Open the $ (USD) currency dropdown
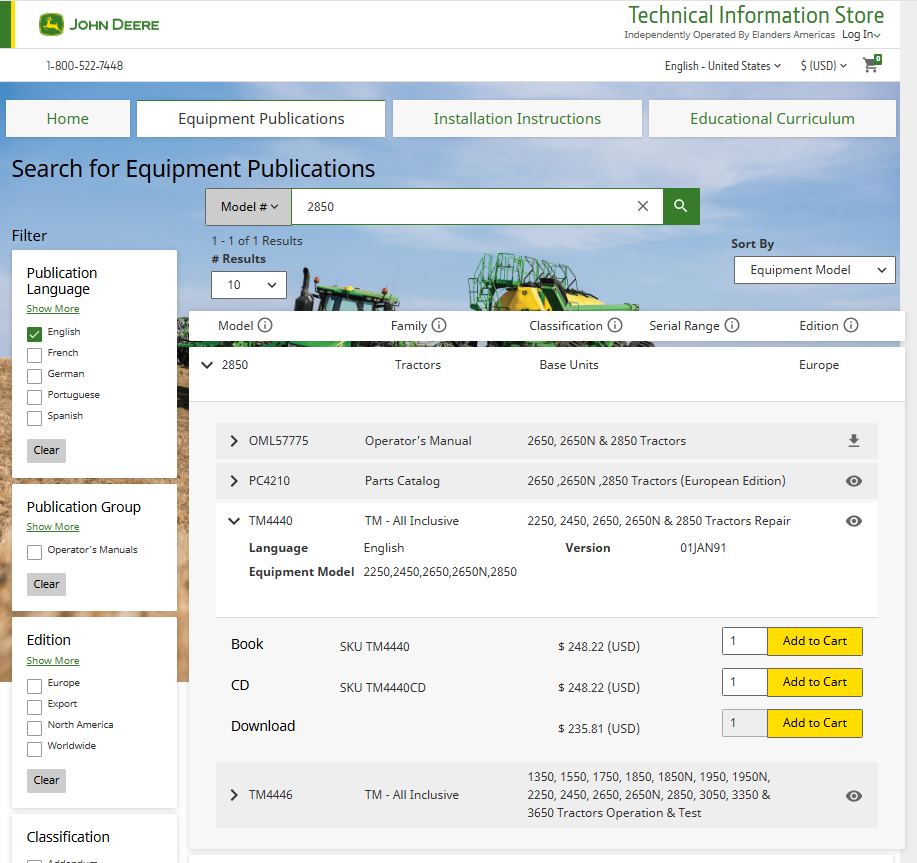 pyautogui.click(x=823, y=65)
